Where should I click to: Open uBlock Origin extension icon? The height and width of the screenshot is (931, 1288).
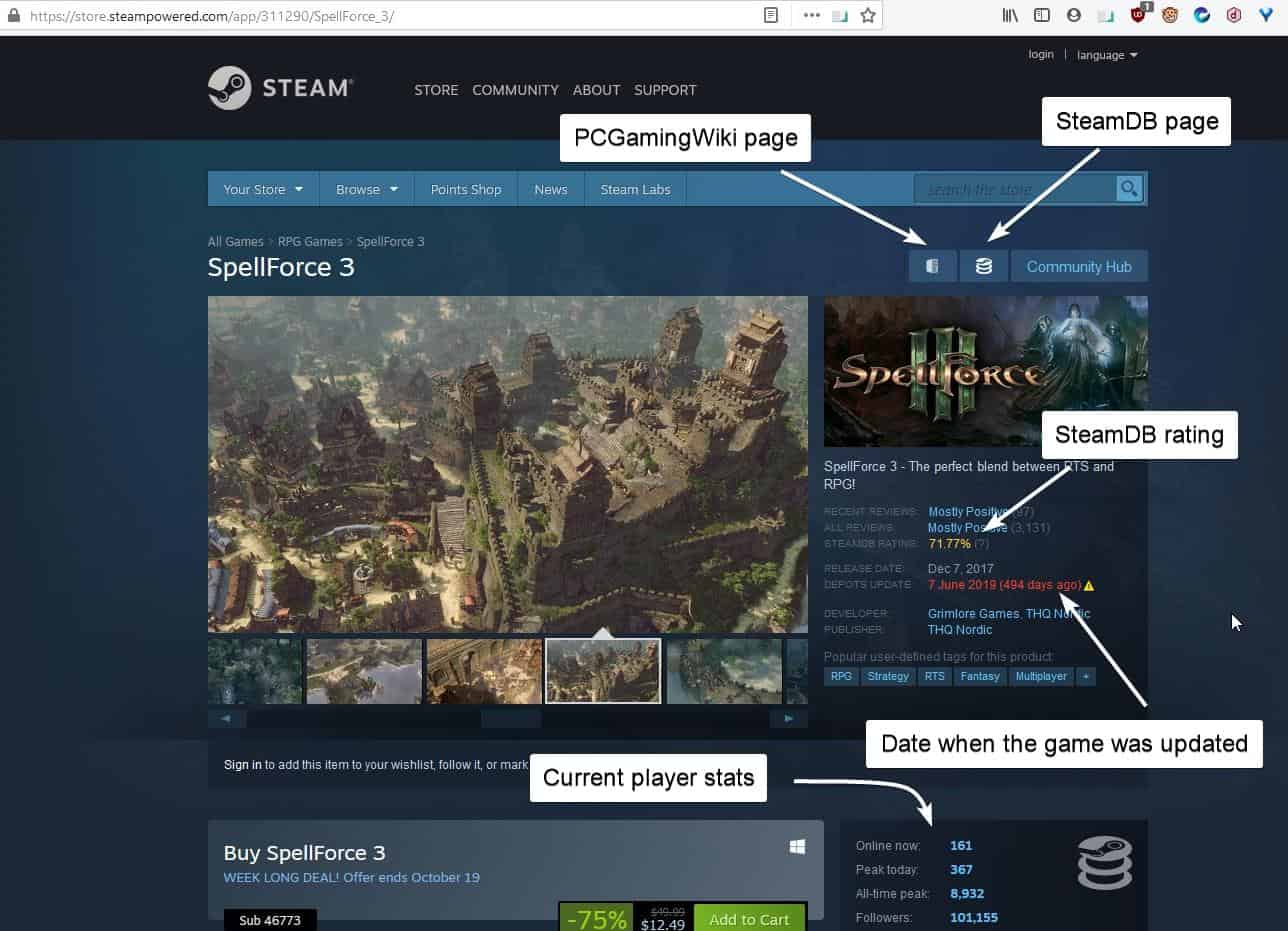click(1139, 14)
